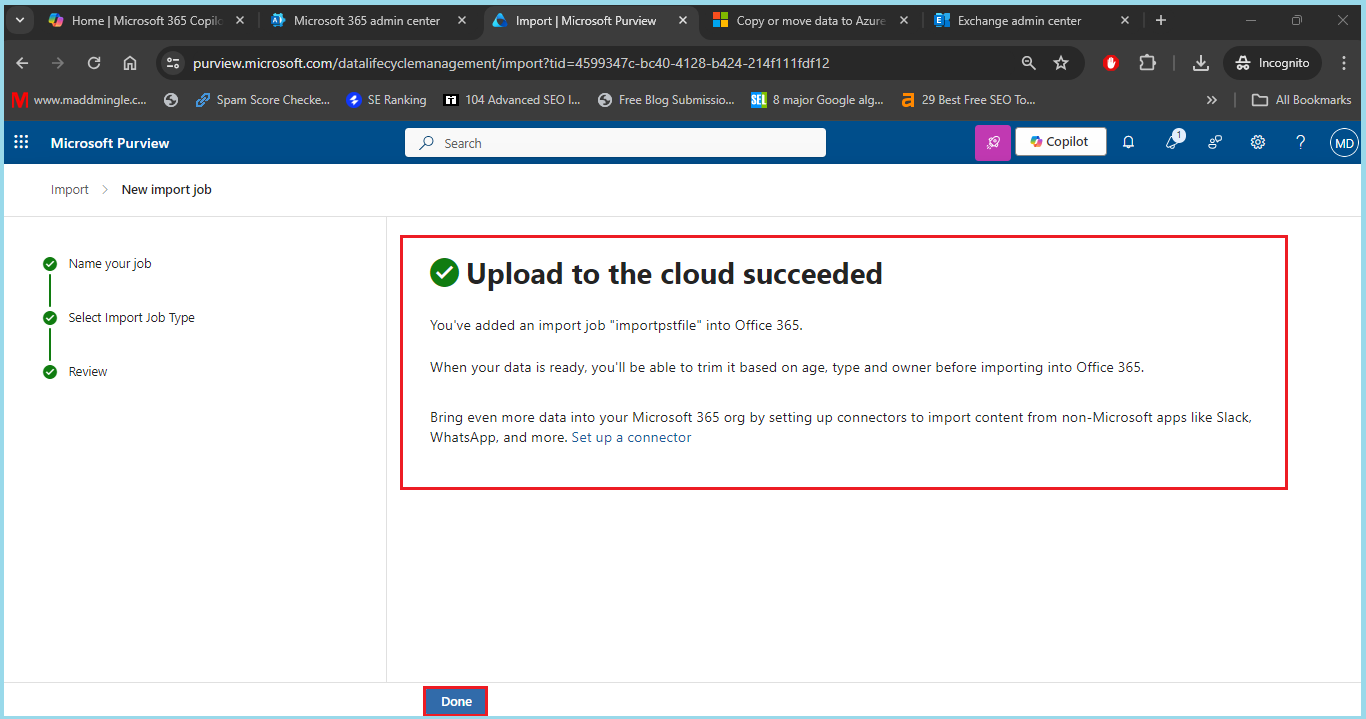Open the Microsoft Purview app launcher waffle
Viewport: 1366px width, 719px height.
tap(21, 143)
